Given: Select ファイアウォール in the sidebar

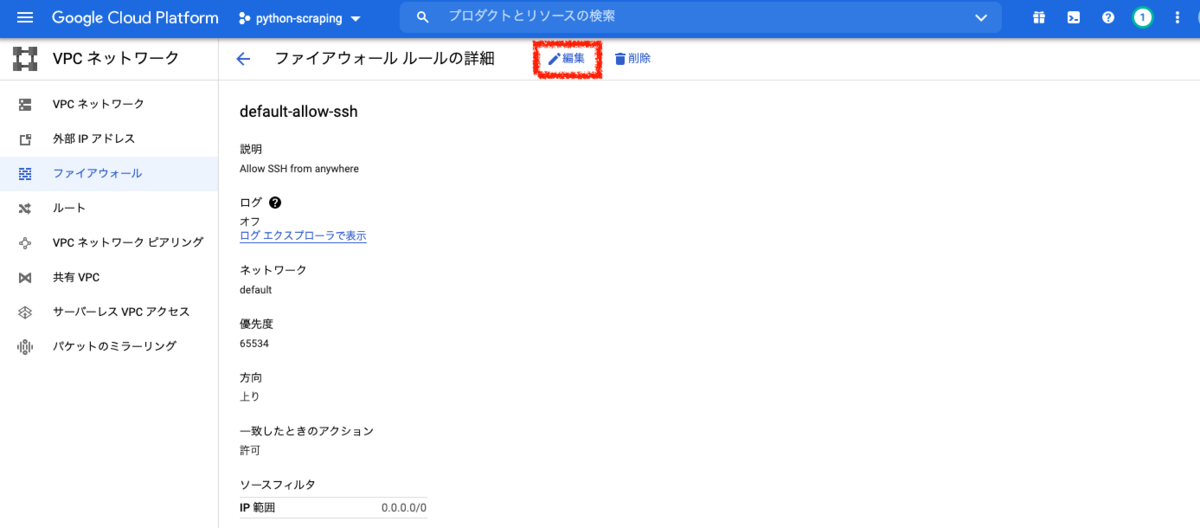Looking at the screenshot, I should click(x=109, y=173).
